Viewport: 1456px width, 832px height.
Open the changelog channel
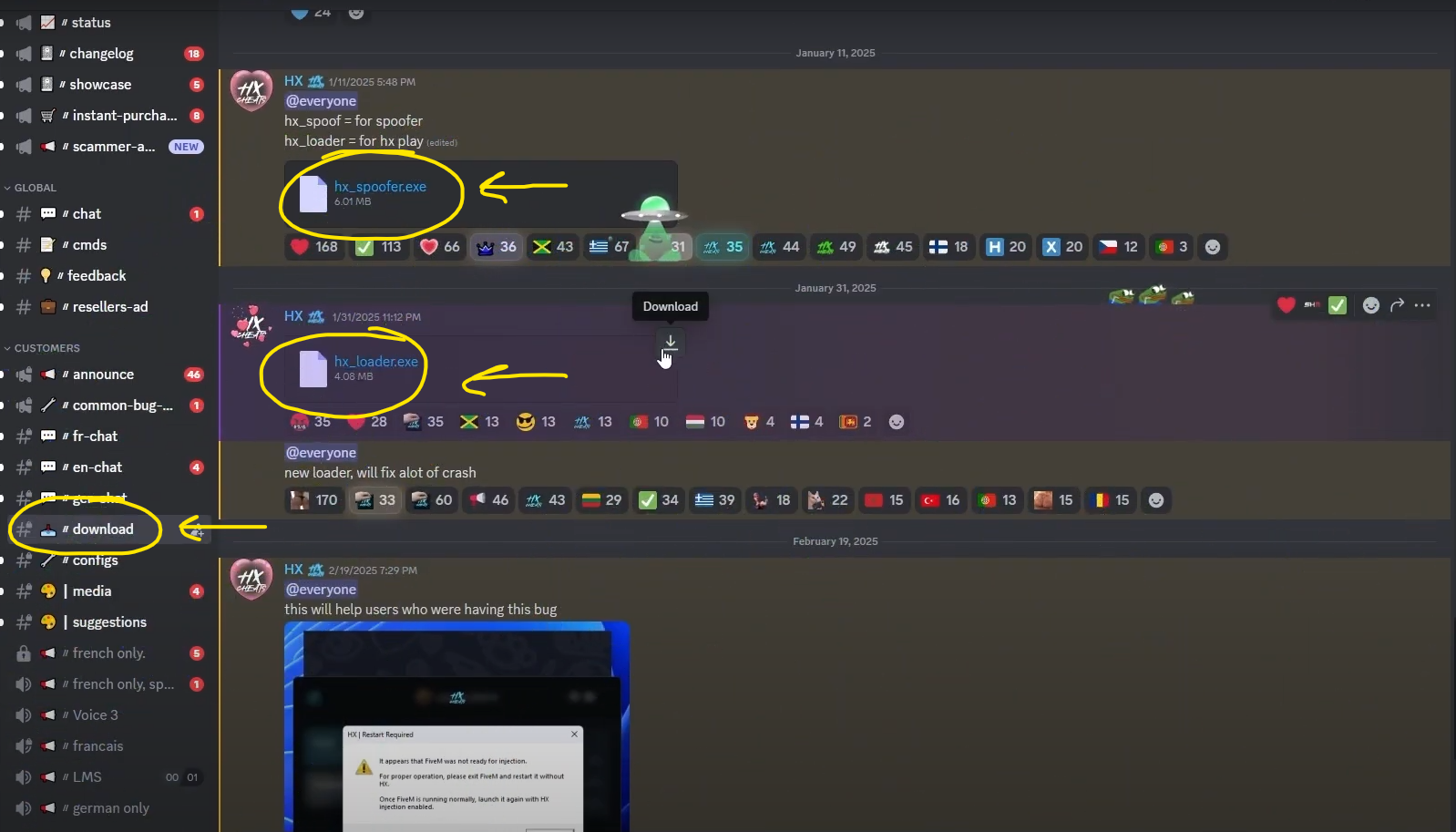pos(108,54)
